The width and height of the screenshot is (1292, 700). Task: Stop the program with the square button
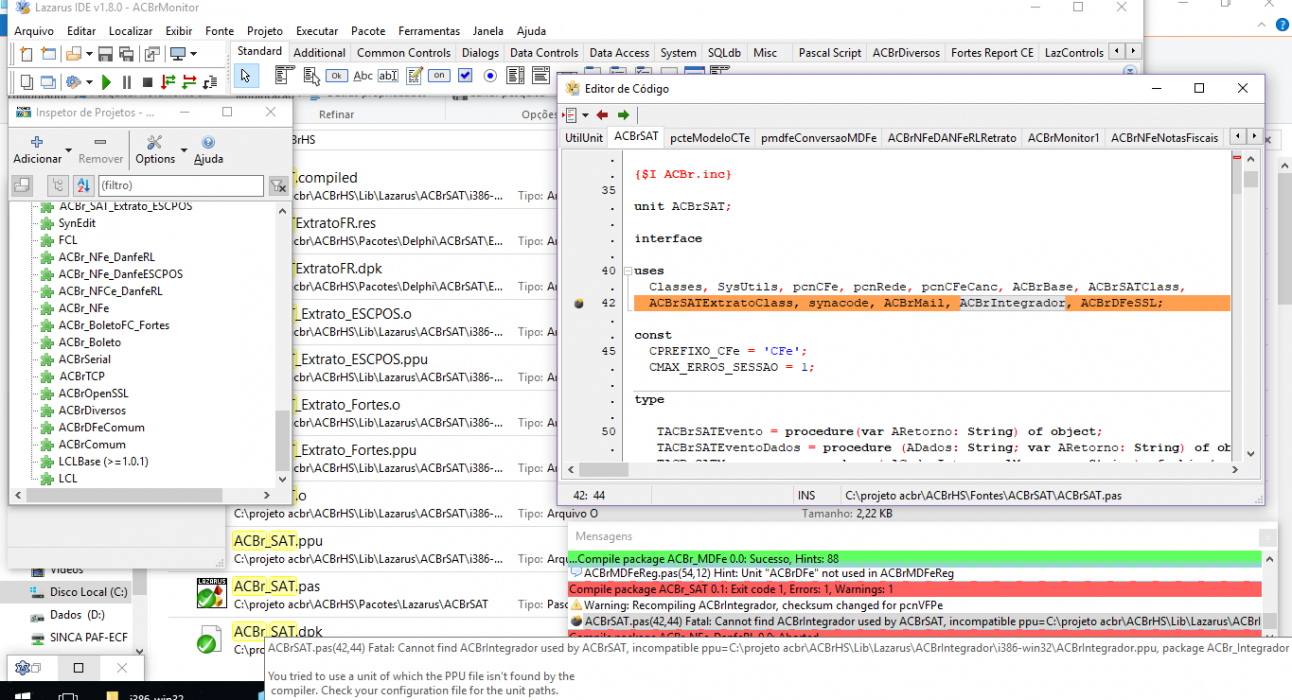click(x=148, y=82)
